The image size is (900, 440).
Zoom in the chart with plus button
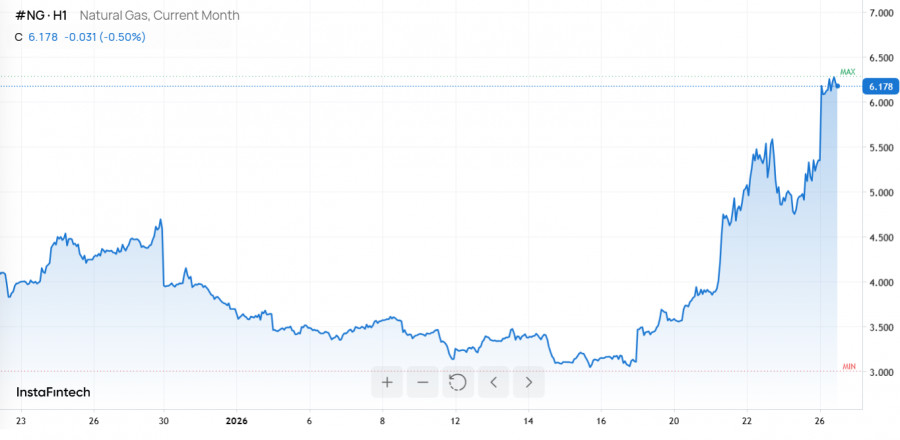coord(387,381)
